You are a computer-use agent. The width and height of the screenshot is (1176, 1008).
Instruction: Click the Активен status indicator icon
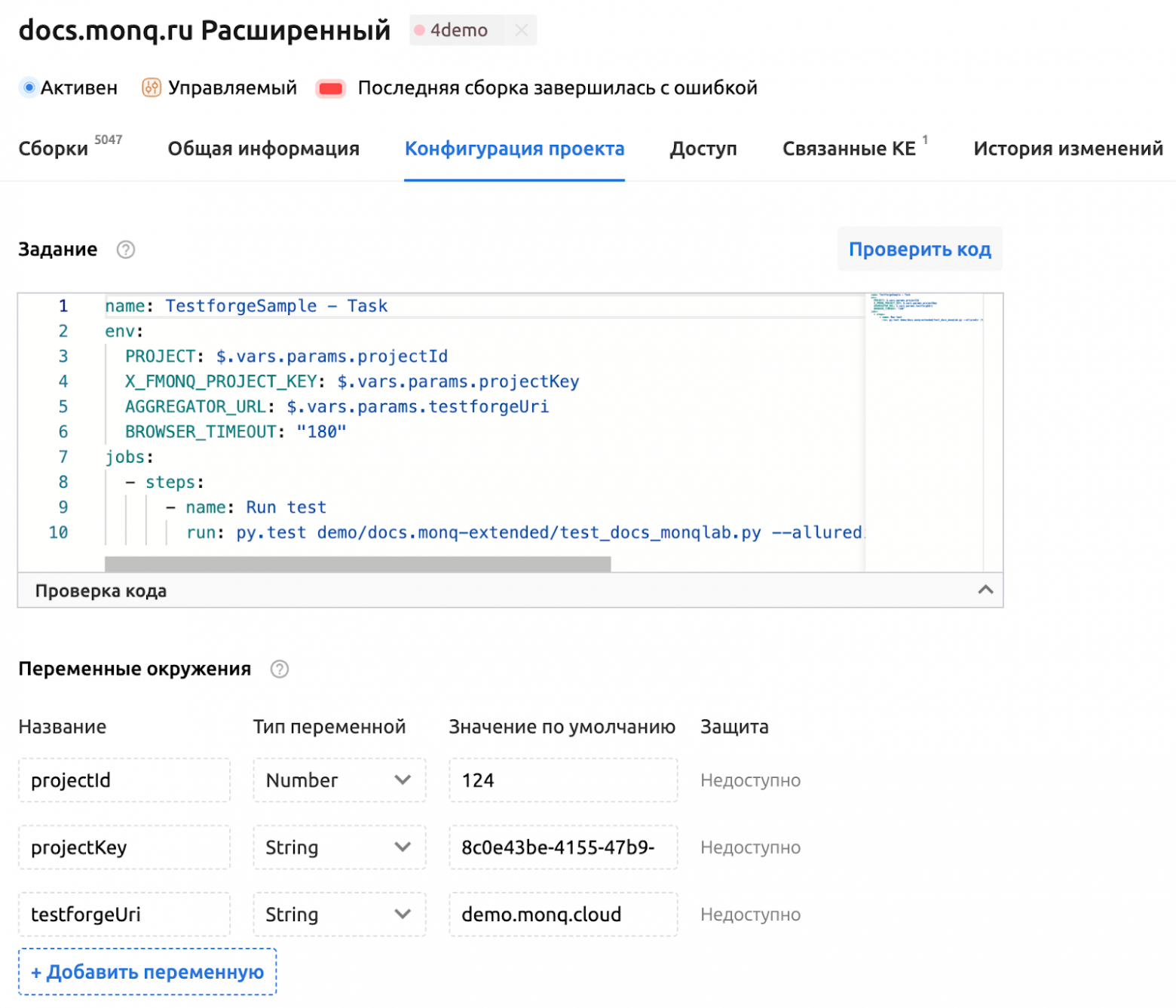pyautogui.click(x=29, y=88)
